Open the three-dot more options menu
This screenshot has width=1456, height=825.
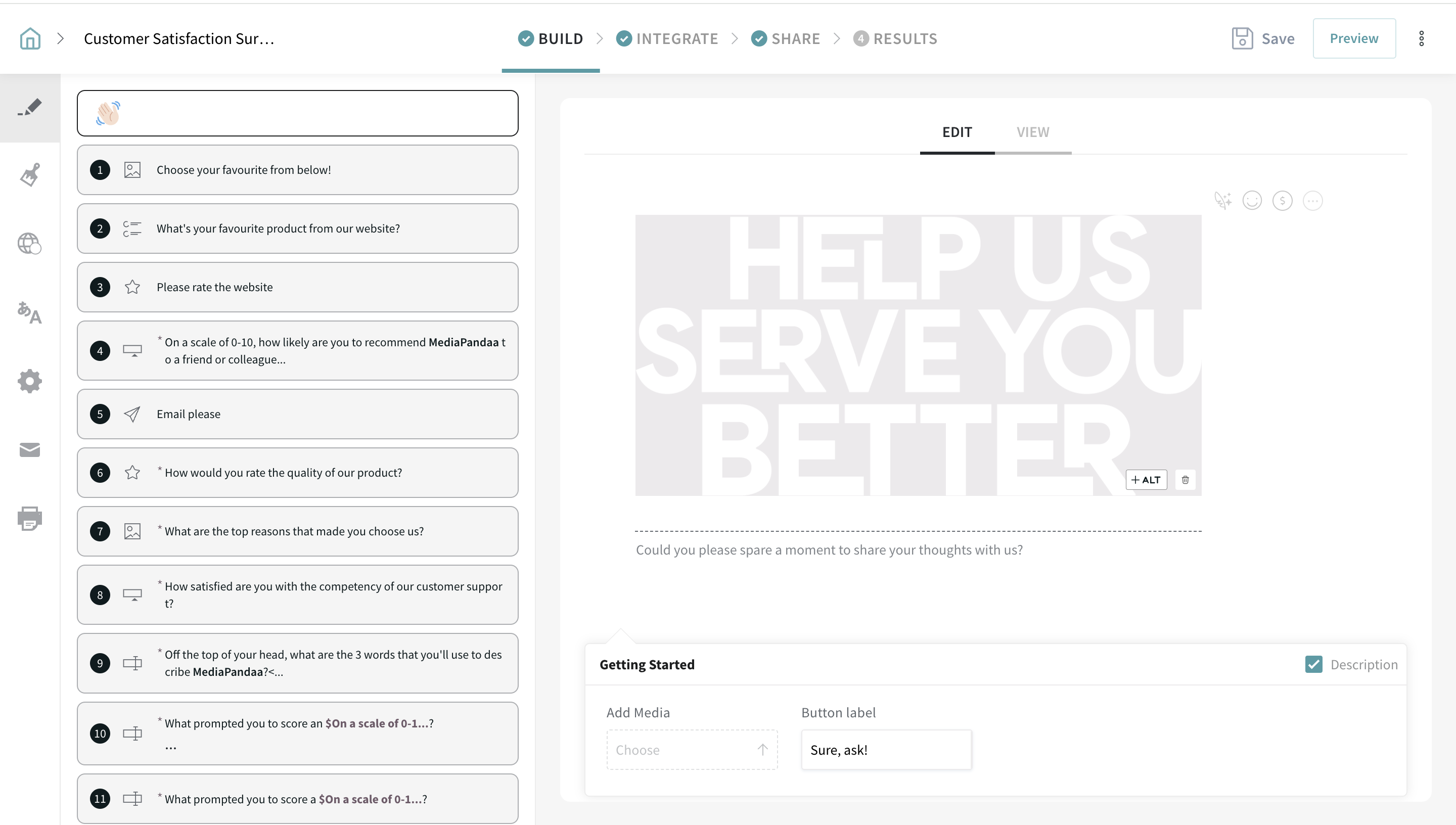[x=1421, y=38]
